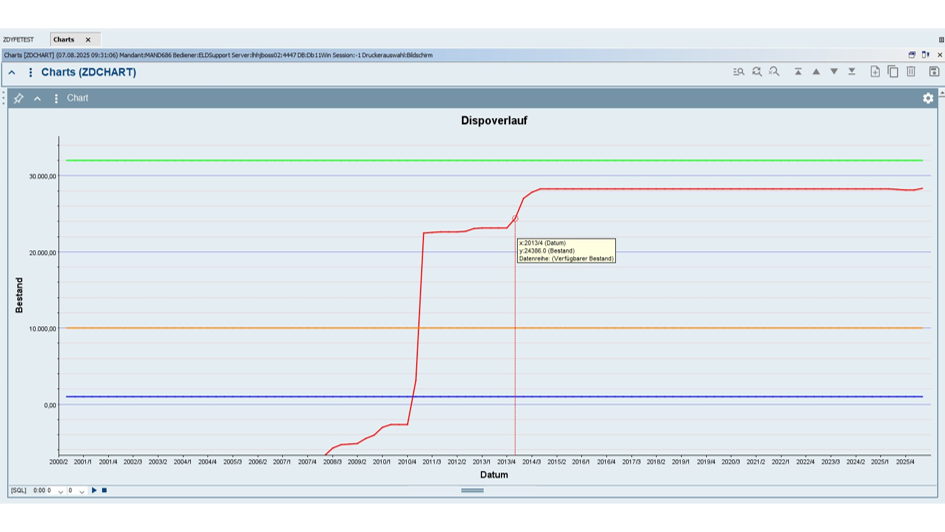The image size is (945, 532).
Task: Click the jump to first record icon
Action: (798, 72)
